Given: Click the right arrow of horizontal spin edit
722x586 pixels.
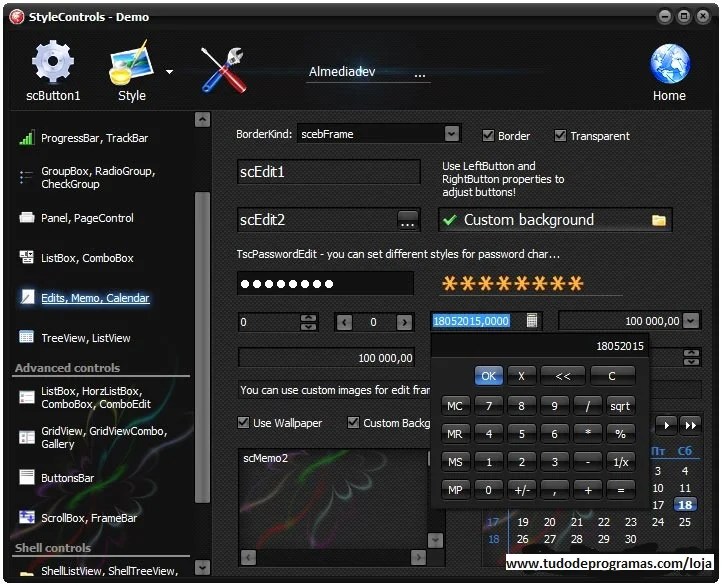Looking at the screenshot, I should click(405, 322).
